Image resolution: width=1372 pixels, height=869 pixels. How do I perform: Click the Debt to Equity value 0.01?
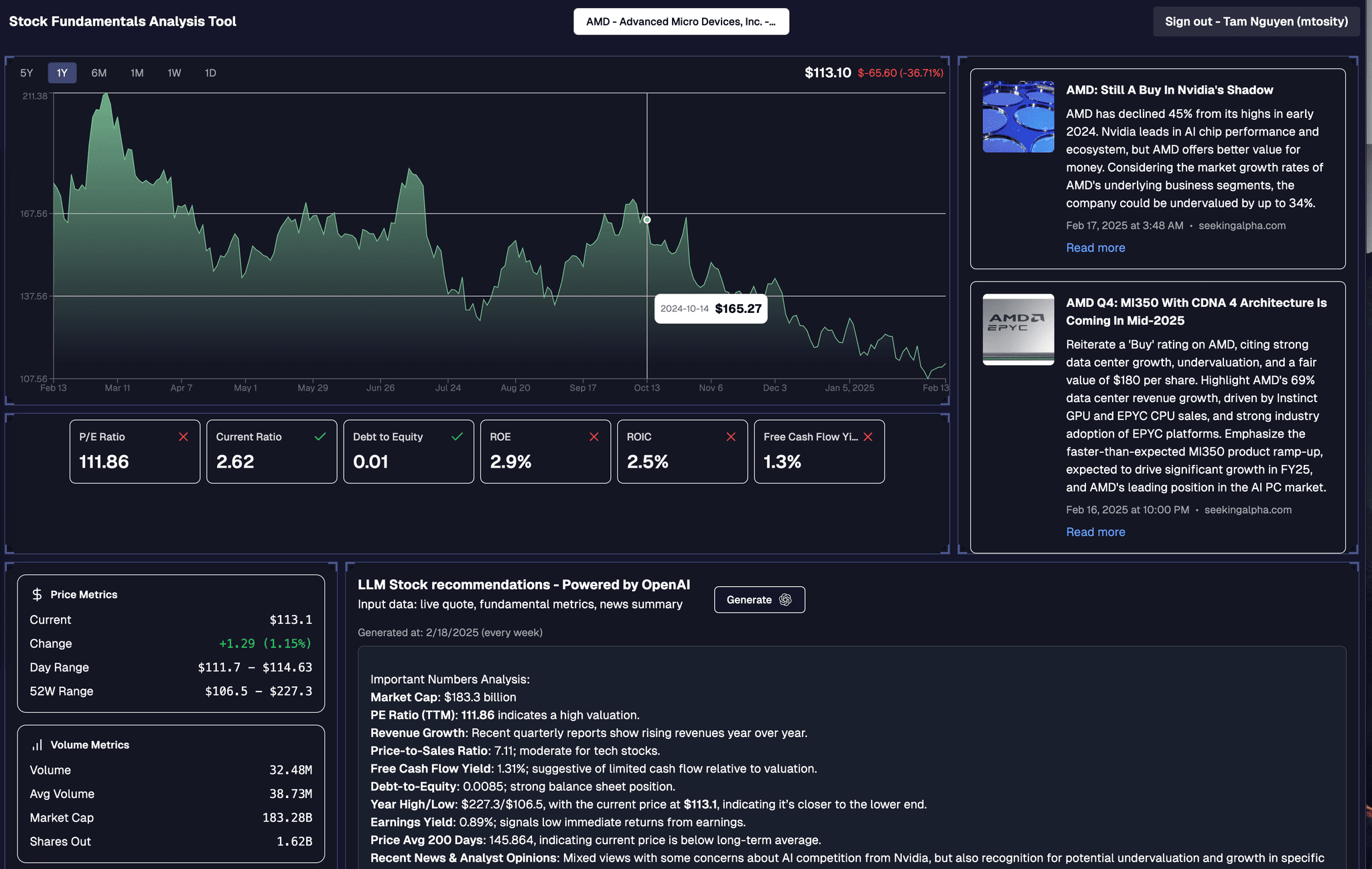(x=370, y=462)
